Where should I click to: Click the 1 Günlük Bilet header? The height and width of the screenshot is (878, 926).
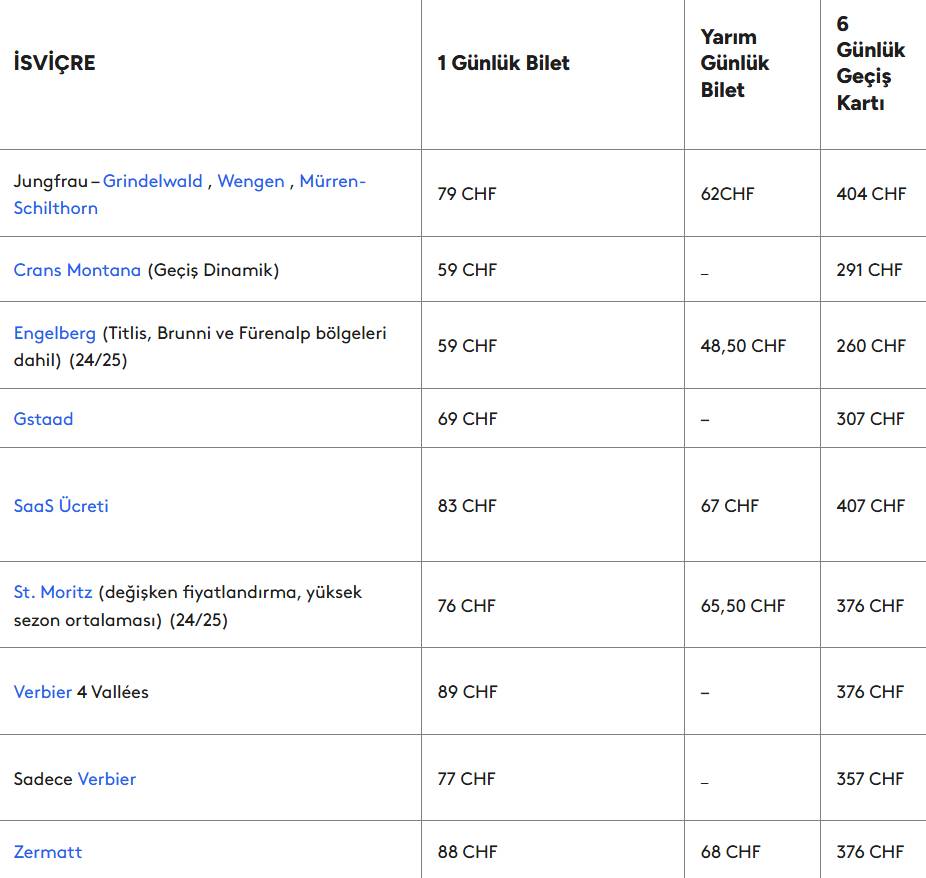tap(503, 63)
